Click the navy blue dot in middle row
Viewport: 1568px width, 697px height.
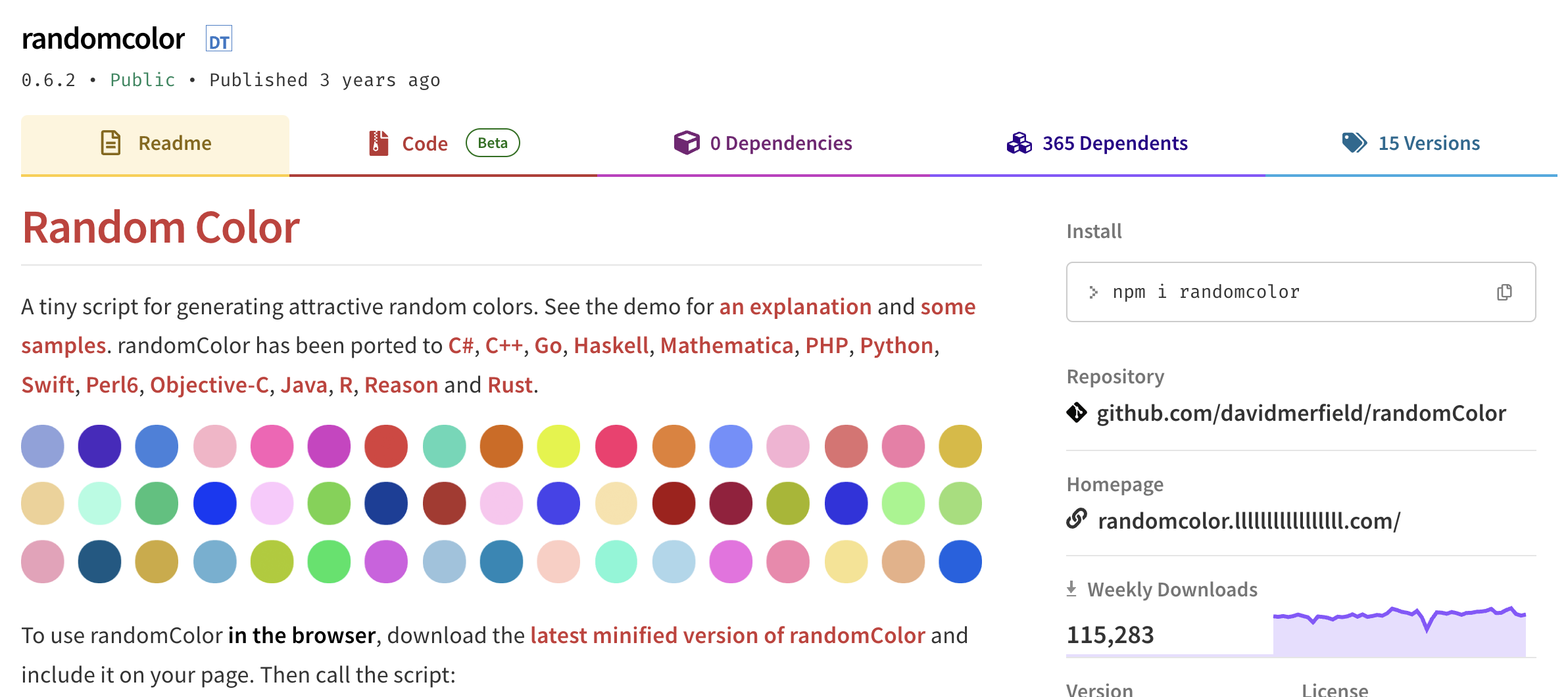(386, 504)
